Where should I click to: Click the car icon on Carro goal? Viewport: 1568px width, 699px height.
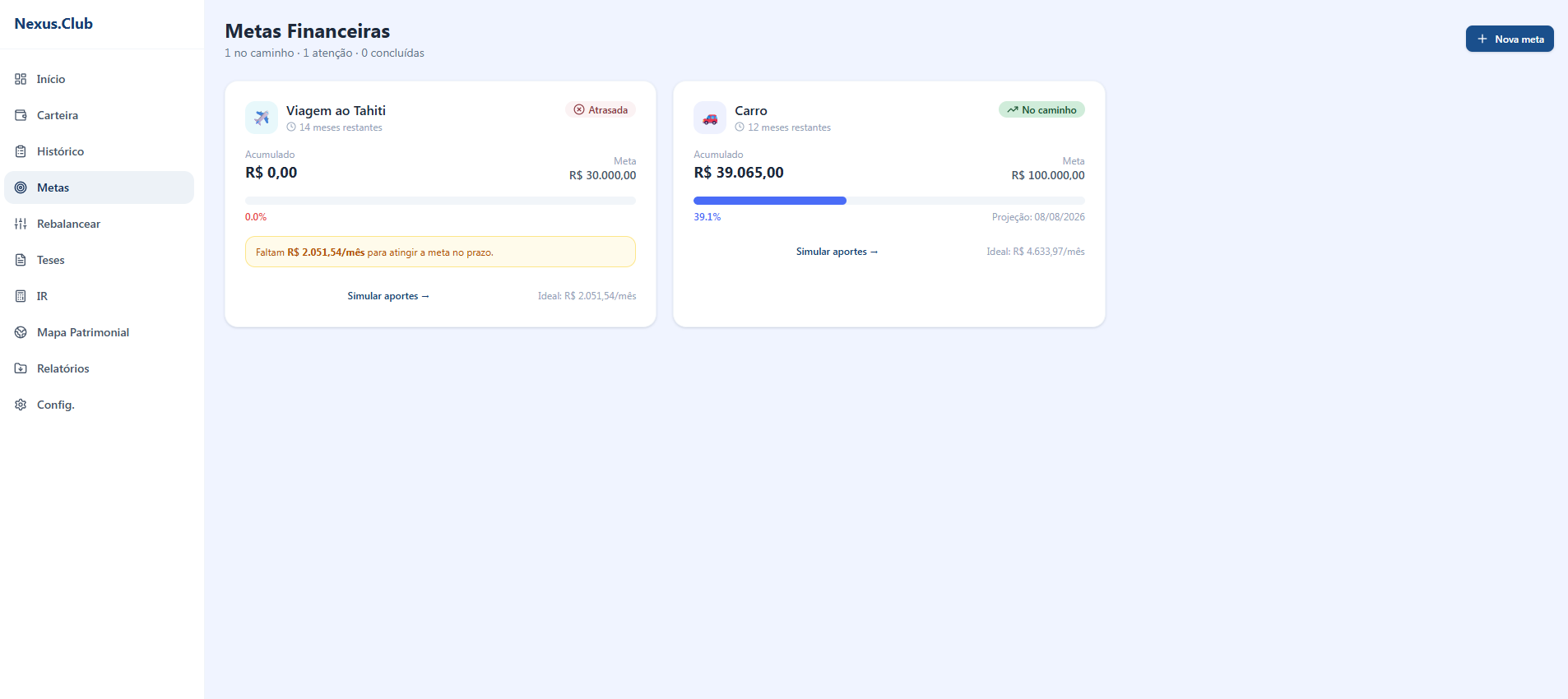[x=710, y=118]
